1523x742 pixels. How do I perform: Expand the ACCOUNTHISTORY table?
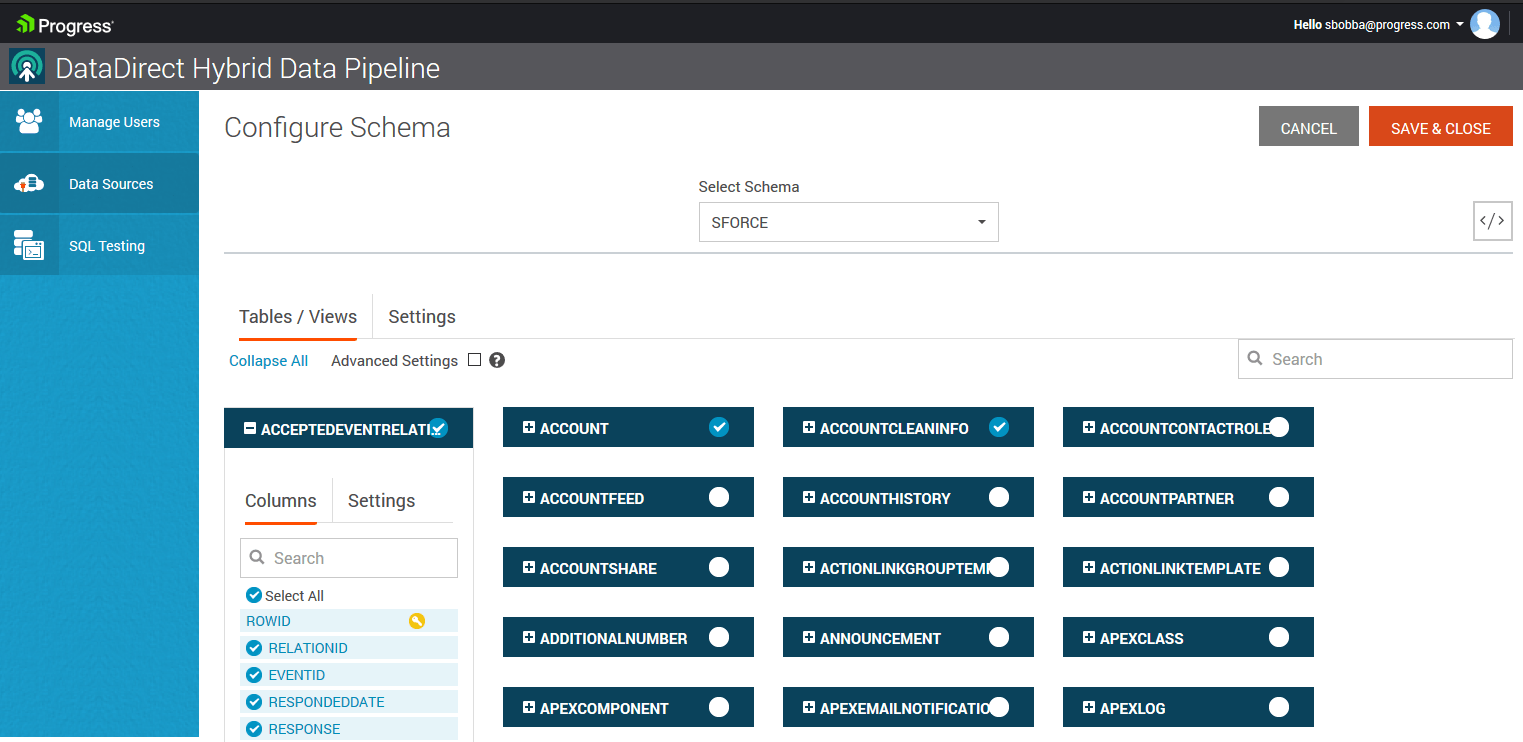tap(809, 498)
